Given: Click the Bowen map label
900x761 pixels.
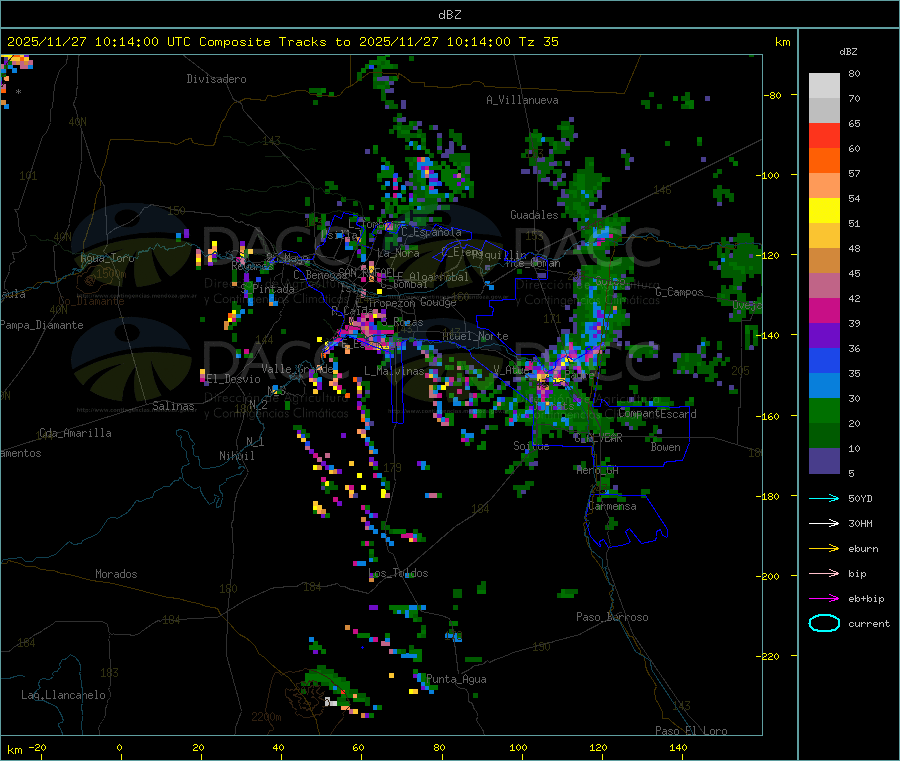Looking at the screenshot, I should tap(666, 447).
